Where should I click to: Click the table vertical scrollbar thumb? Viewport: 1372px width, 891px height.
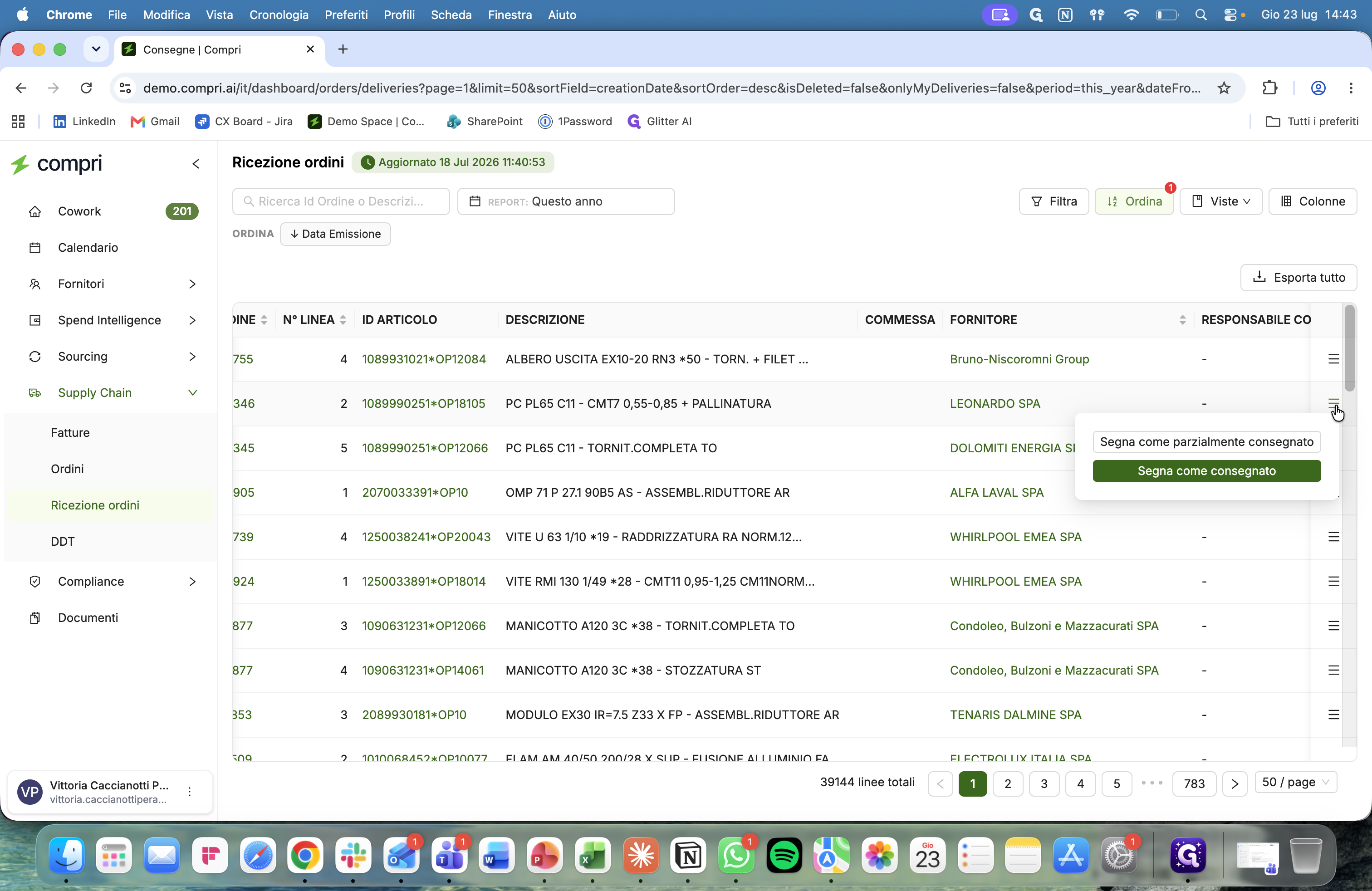click(x=1349, y=348)
